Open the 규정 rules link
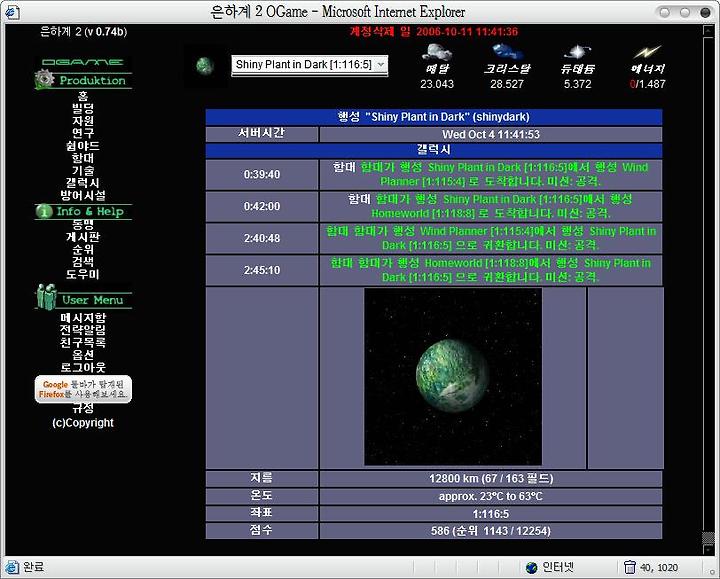This screenshot has width=720, height=579. pos(83,408)
